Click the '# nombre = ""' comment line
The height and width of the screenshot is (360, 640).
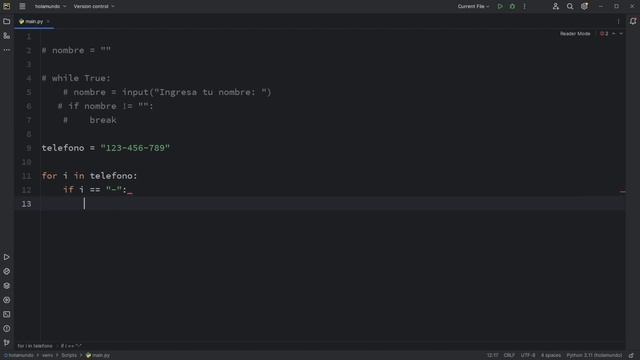pos(76,51)
